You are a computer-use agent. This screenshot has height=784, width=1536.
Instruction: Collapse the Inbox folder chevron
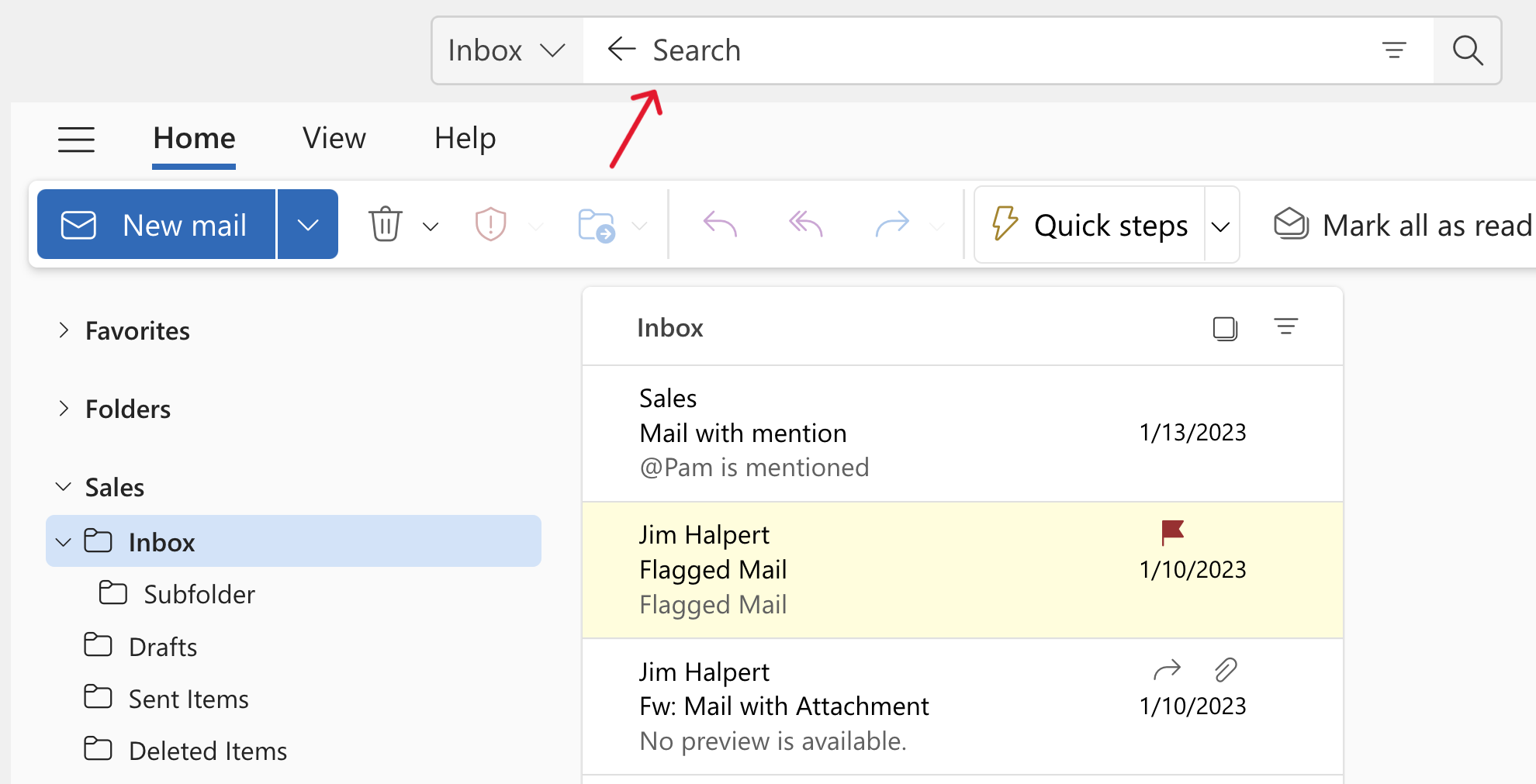click(64, 542)
